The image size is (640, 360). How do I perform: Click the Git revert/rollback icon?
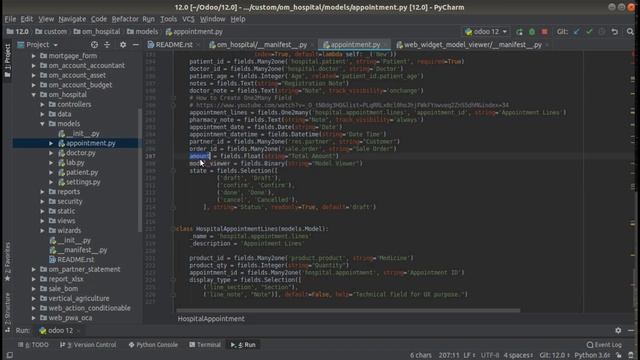click(614, 32)
